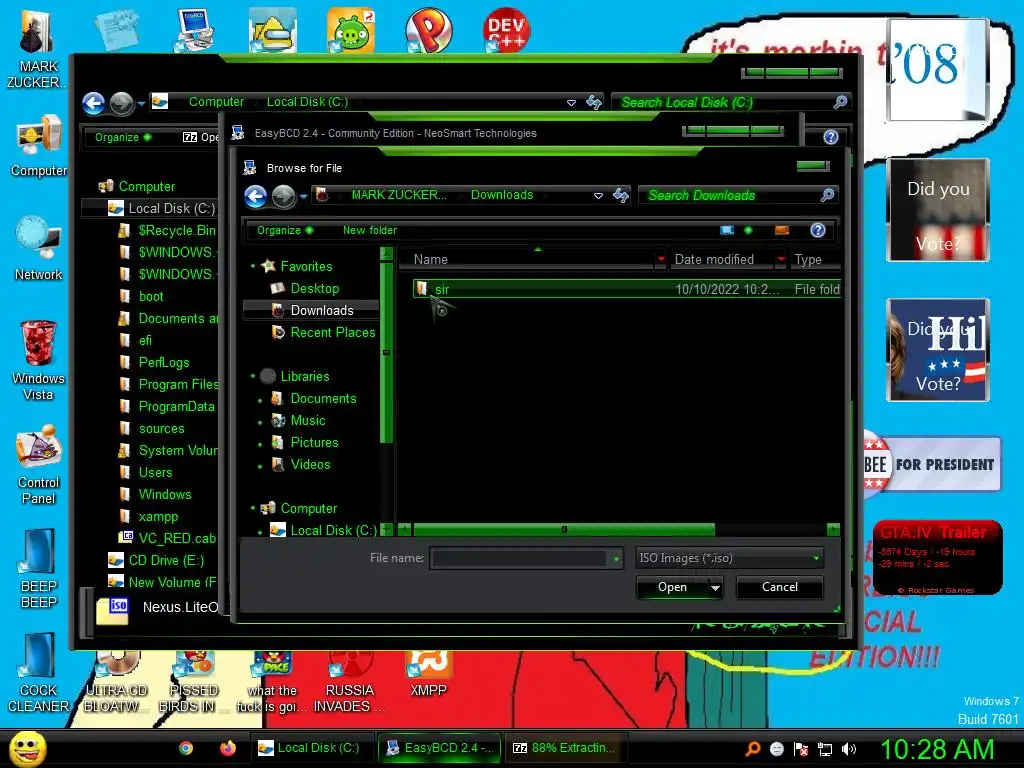Open ISO Images (*.iso) file type dropdown
1024x768 pixels.
[816, 558]
